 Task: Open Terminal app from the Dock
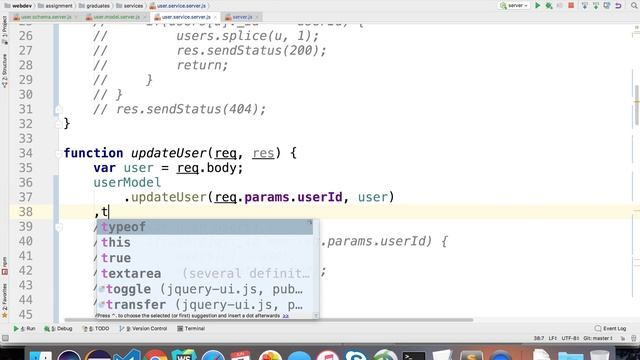(413, 356)
